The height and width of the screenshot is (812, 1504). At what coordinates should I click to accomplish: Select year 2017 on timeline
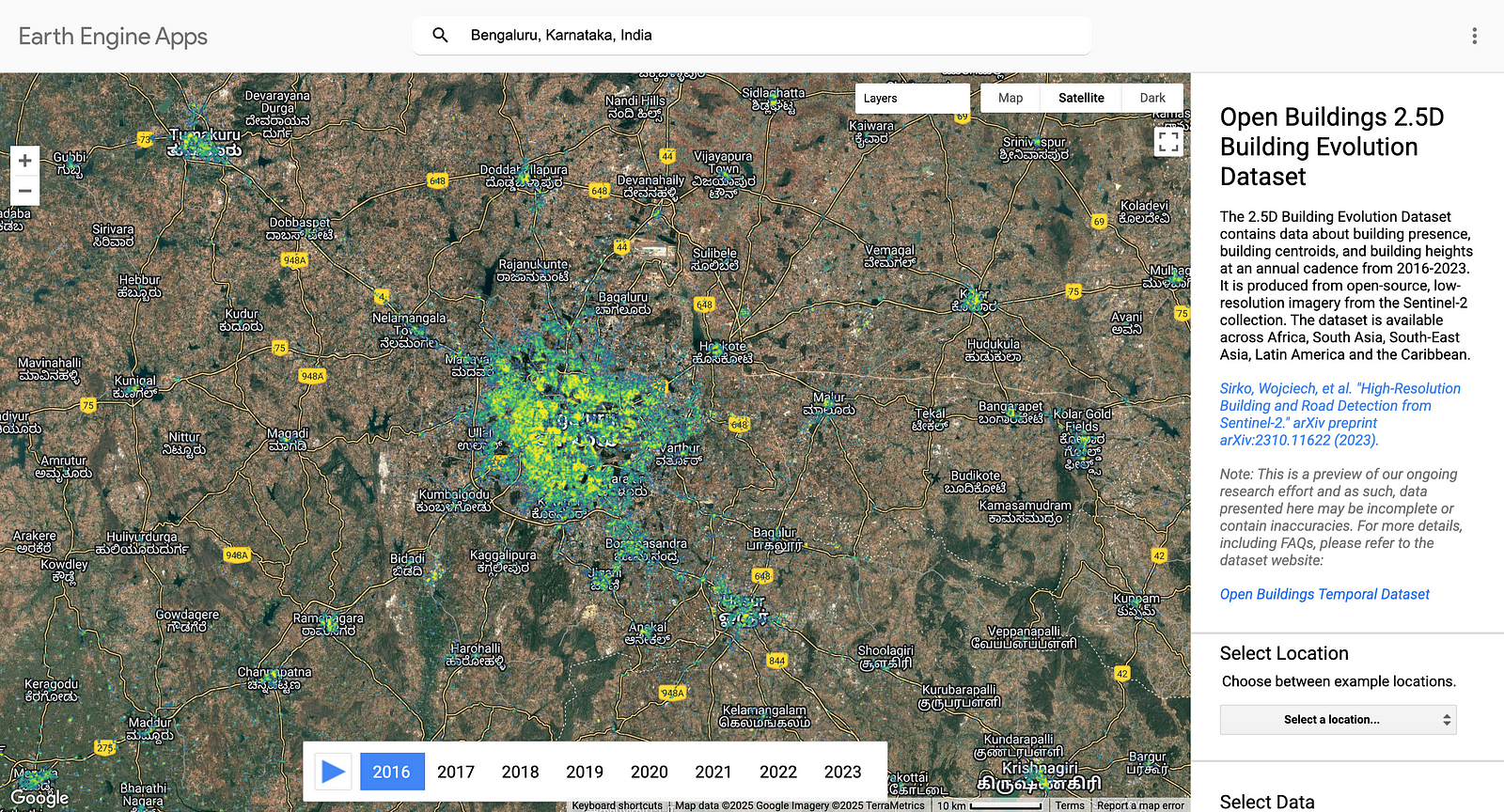click(456, 772)
